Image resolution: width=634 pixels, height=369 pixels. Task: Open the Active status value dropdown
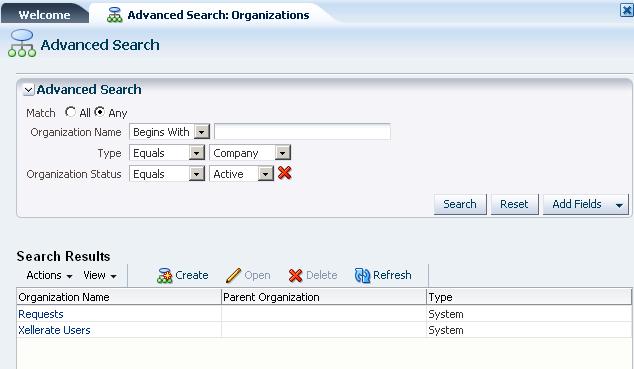tap(266, 174)
